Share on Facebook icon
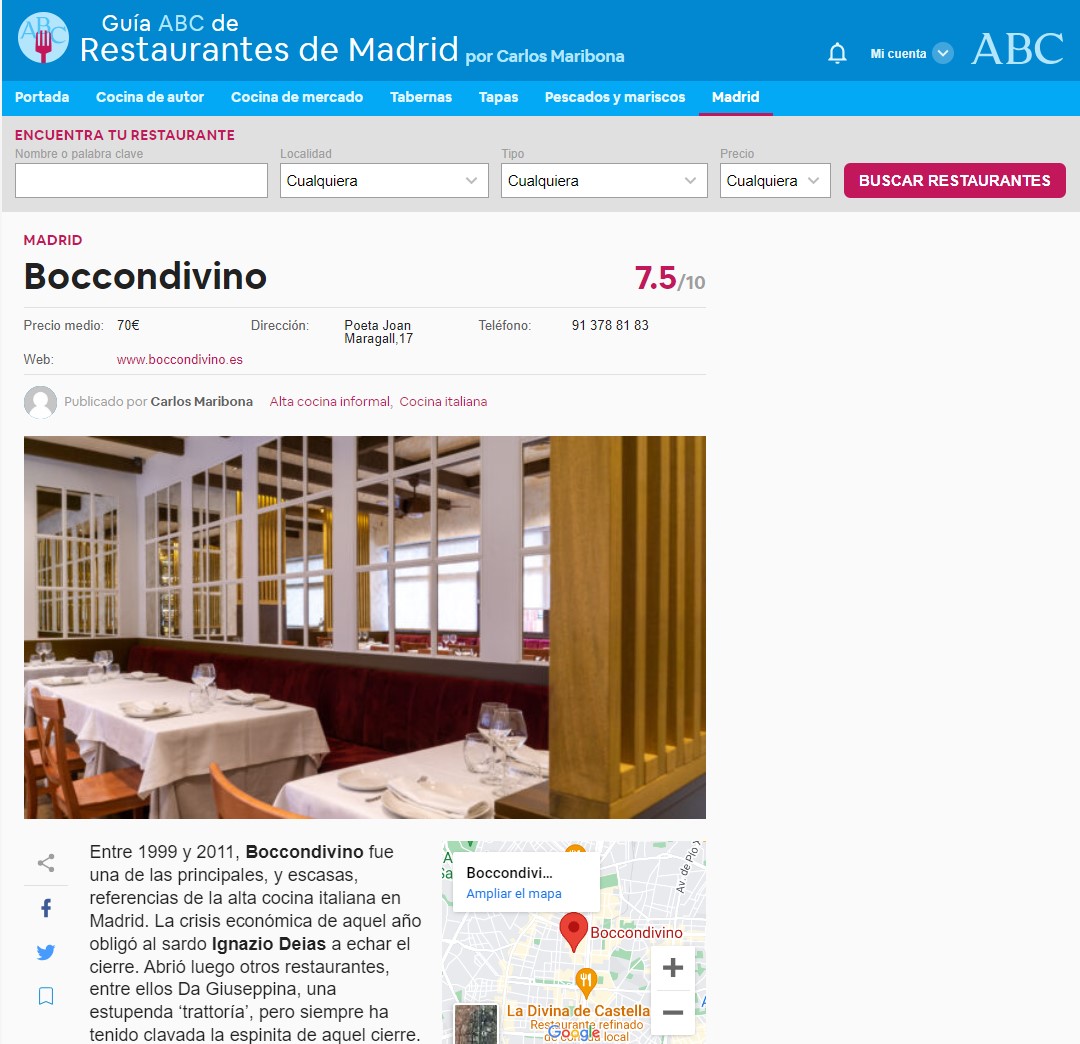This screenshot has height=1044, width=1080. coord(46,908)
